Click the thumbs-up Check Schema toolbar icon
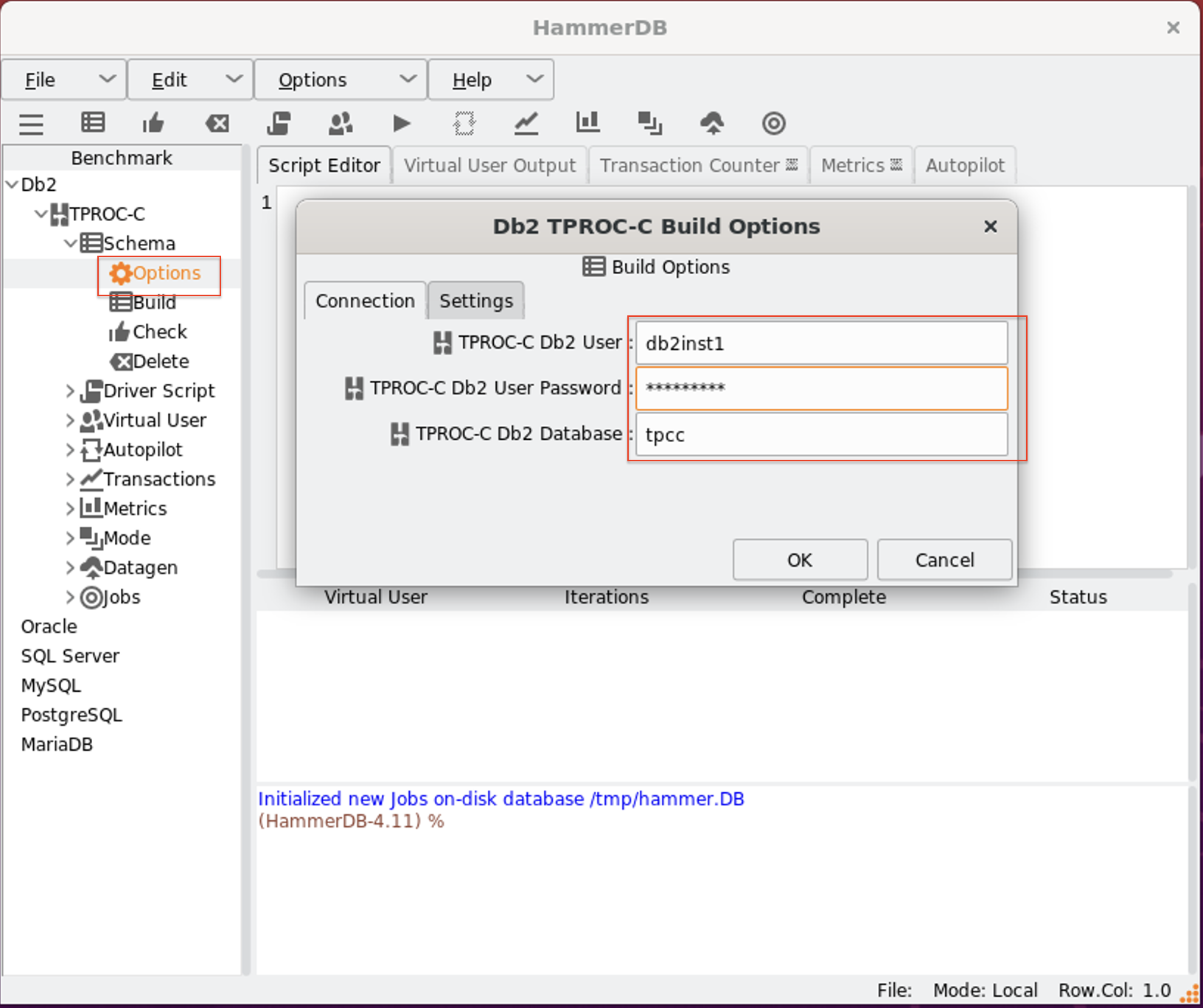1203x1008 pixels. pos(153,123)
